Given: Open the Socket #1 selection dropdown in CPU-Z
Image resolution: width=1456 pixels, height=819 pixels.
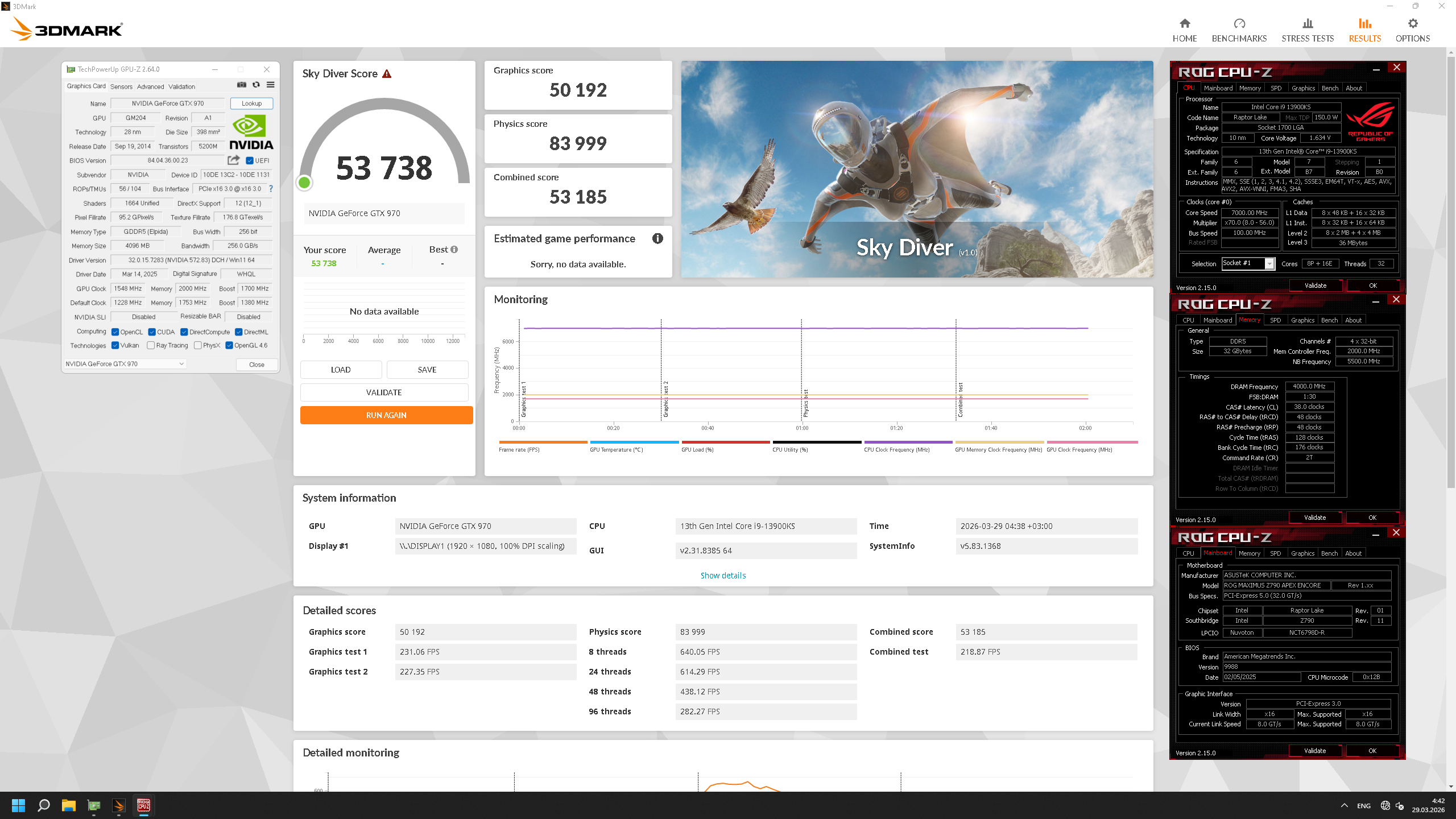Looking at the screenshot, I should (x=1248, y=263).
